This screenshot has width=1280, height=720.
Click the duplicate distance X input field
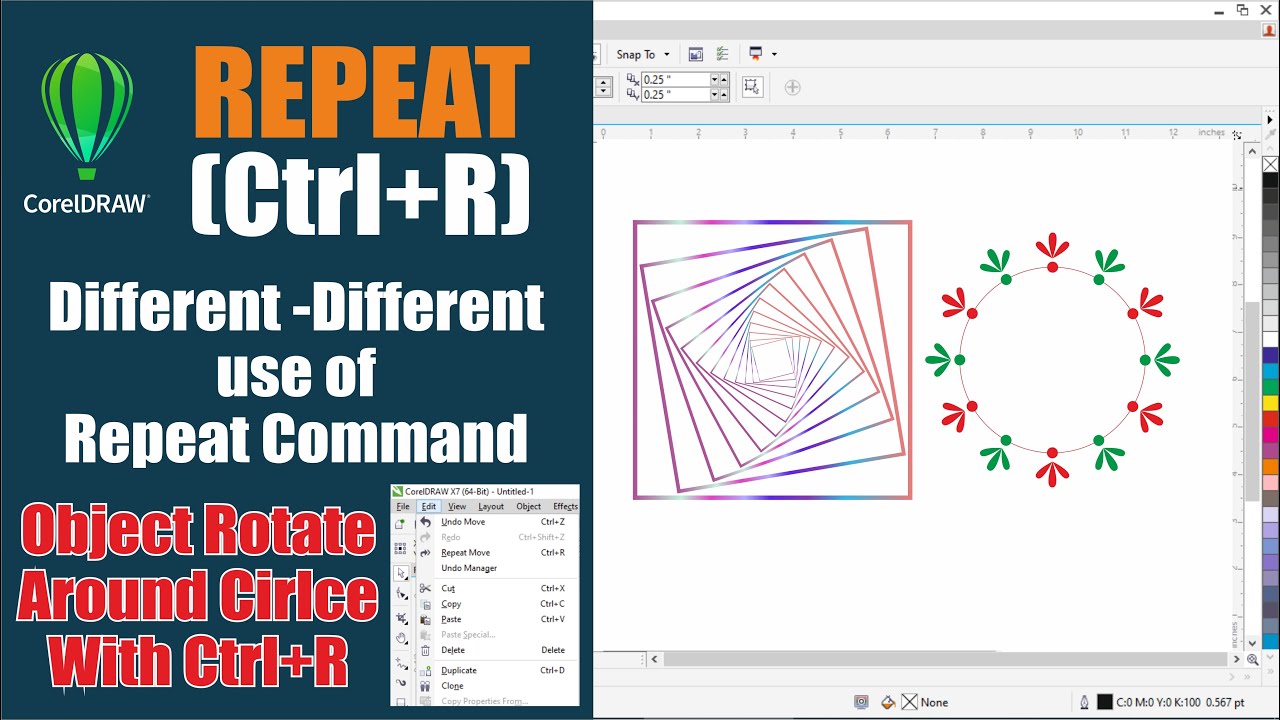[x=675, y=79]
